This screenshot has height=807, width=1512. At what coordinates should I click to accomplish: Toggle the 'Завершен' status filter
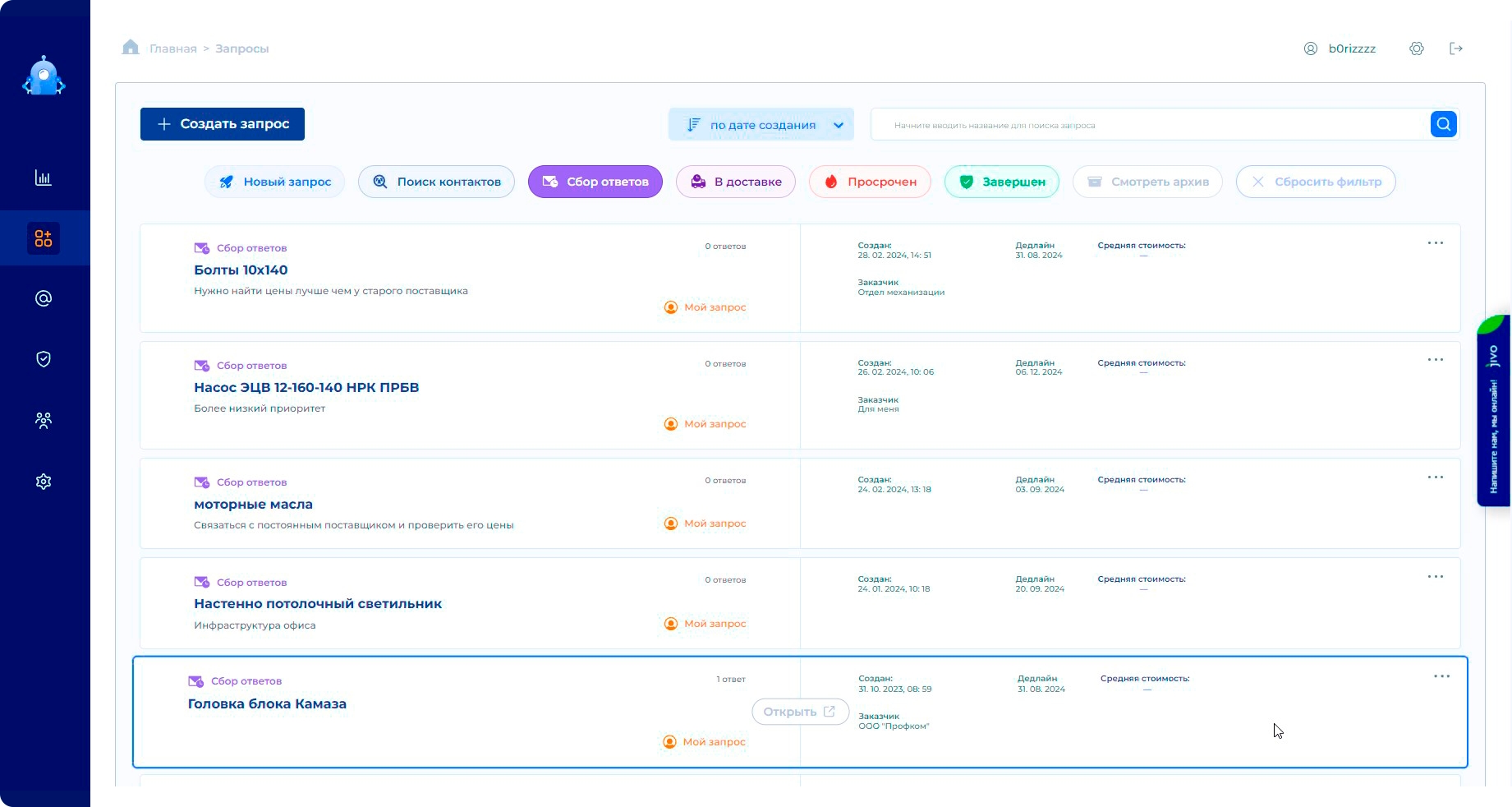click(x=1002, y=182)
